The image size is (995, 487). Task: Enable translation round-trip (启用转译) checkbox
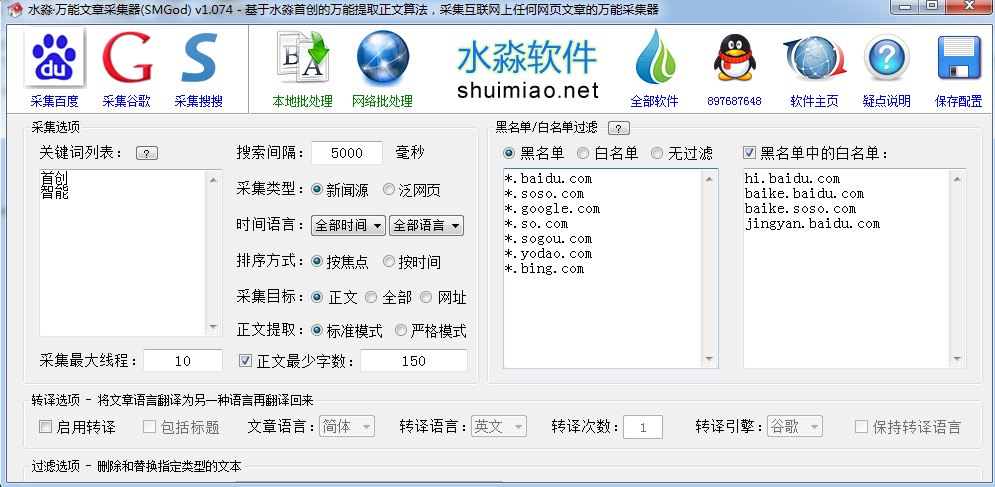coord(45,427)
